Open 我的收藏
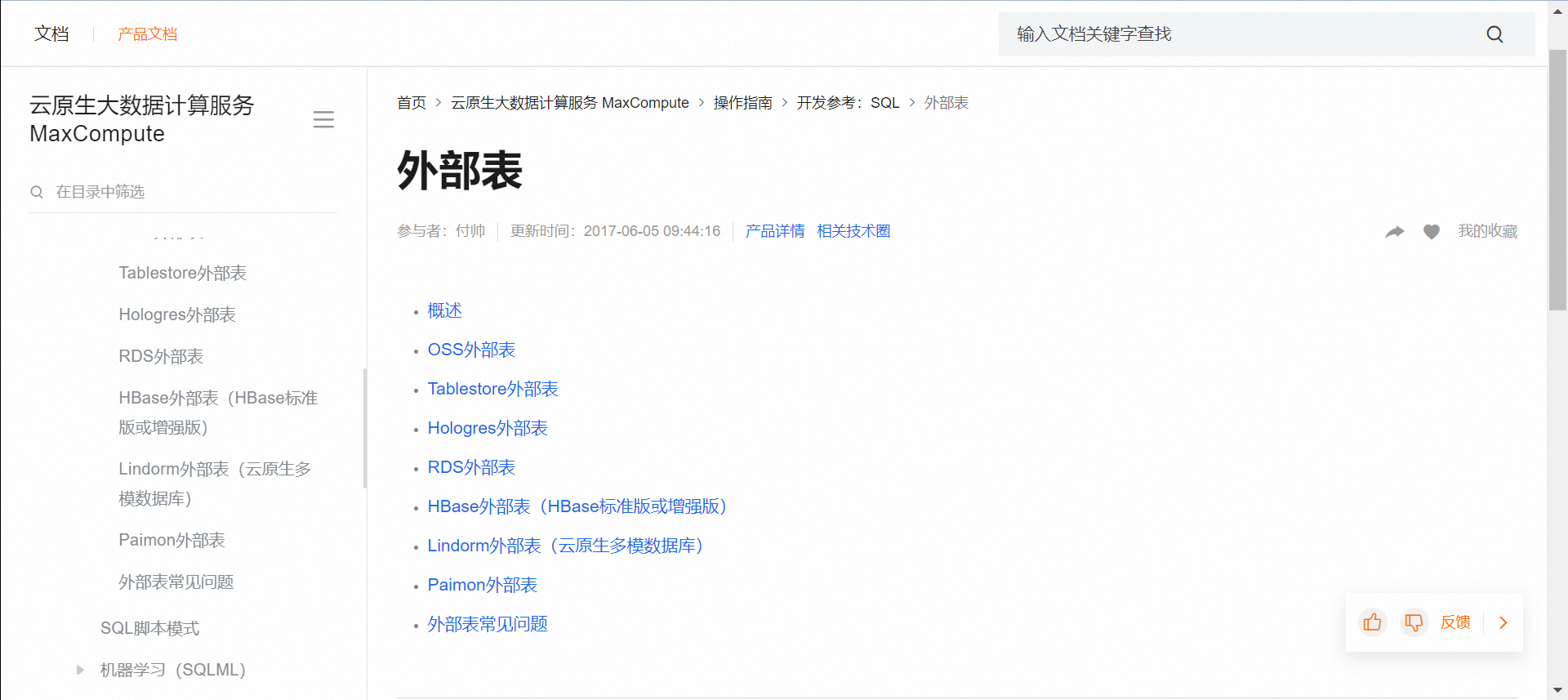This screenshot has height=700, width=1568. click(1488, 231)
